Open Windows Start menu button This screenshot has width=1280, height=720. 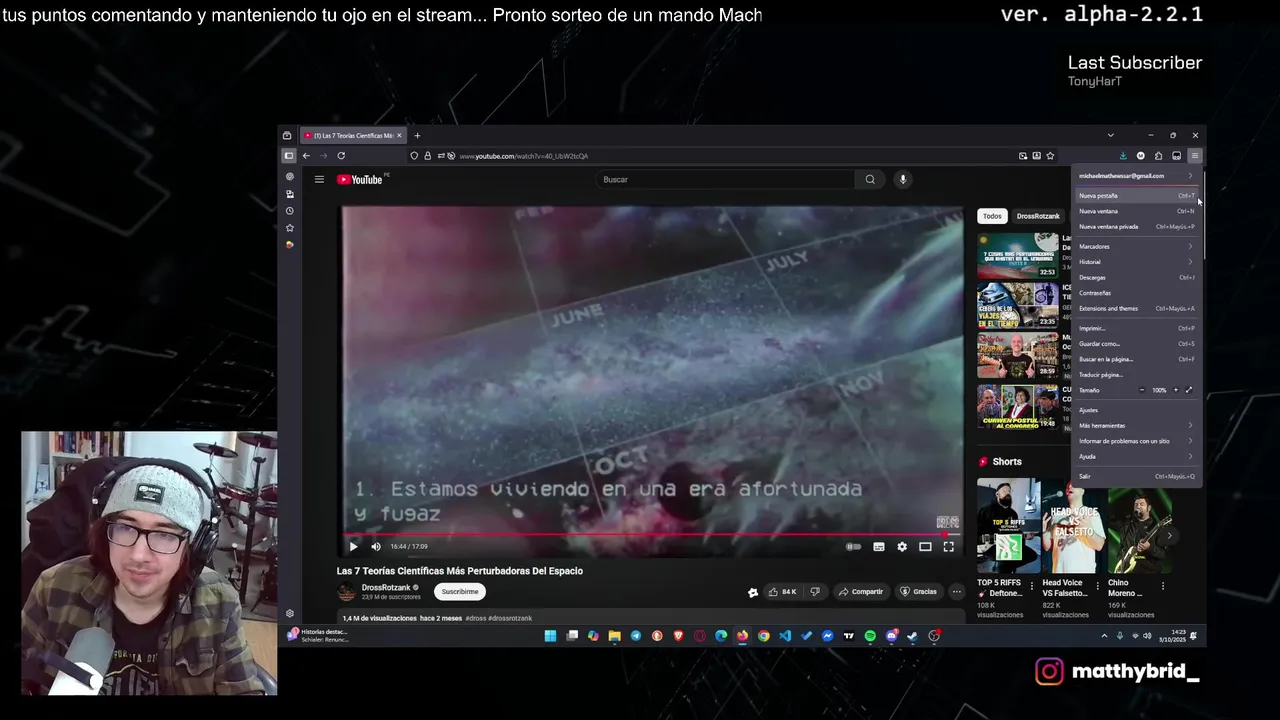(x=550, y=636)
